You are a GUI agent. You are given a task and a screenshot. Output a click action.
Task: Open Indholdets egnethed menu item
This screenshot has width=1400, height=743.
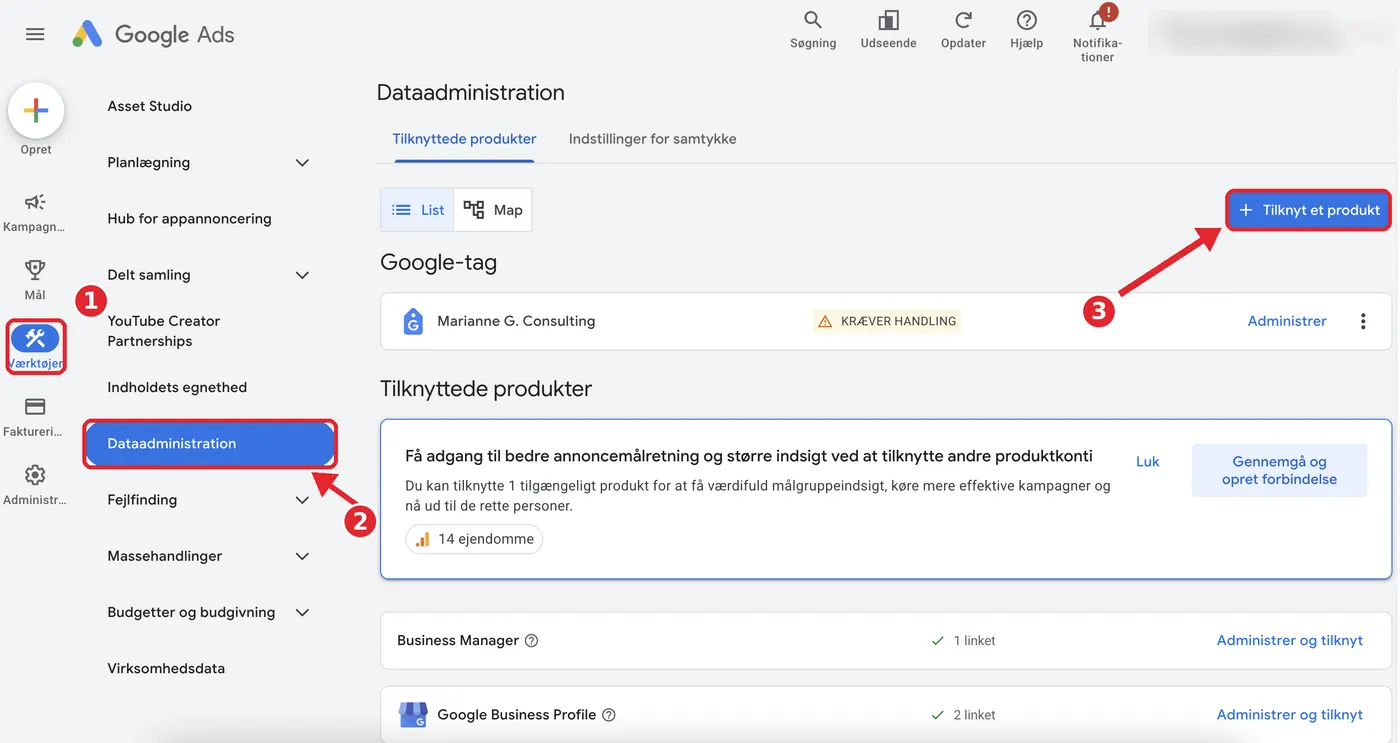pyautogui.click(x=177, y=387)
